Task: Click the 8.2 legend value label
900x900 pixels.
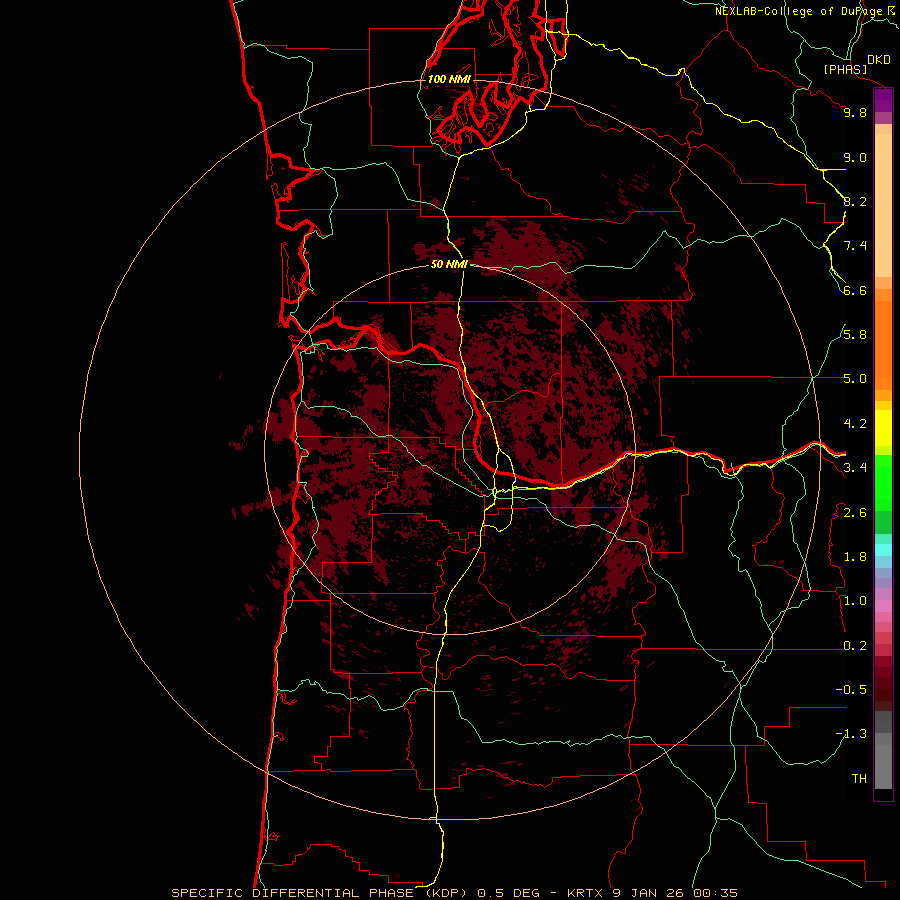Action: point(855,202)
